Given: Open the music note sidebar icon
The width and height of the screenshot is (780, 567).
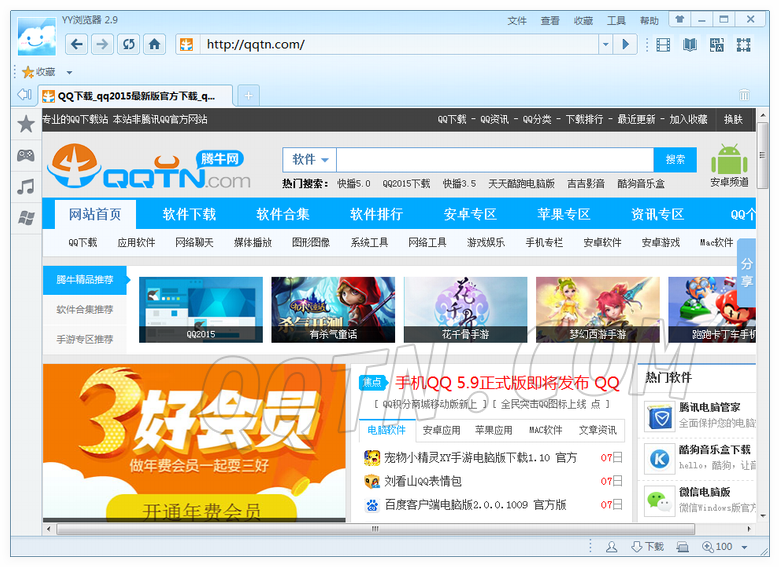Looking at the screenshot, I should coord(26,186).
